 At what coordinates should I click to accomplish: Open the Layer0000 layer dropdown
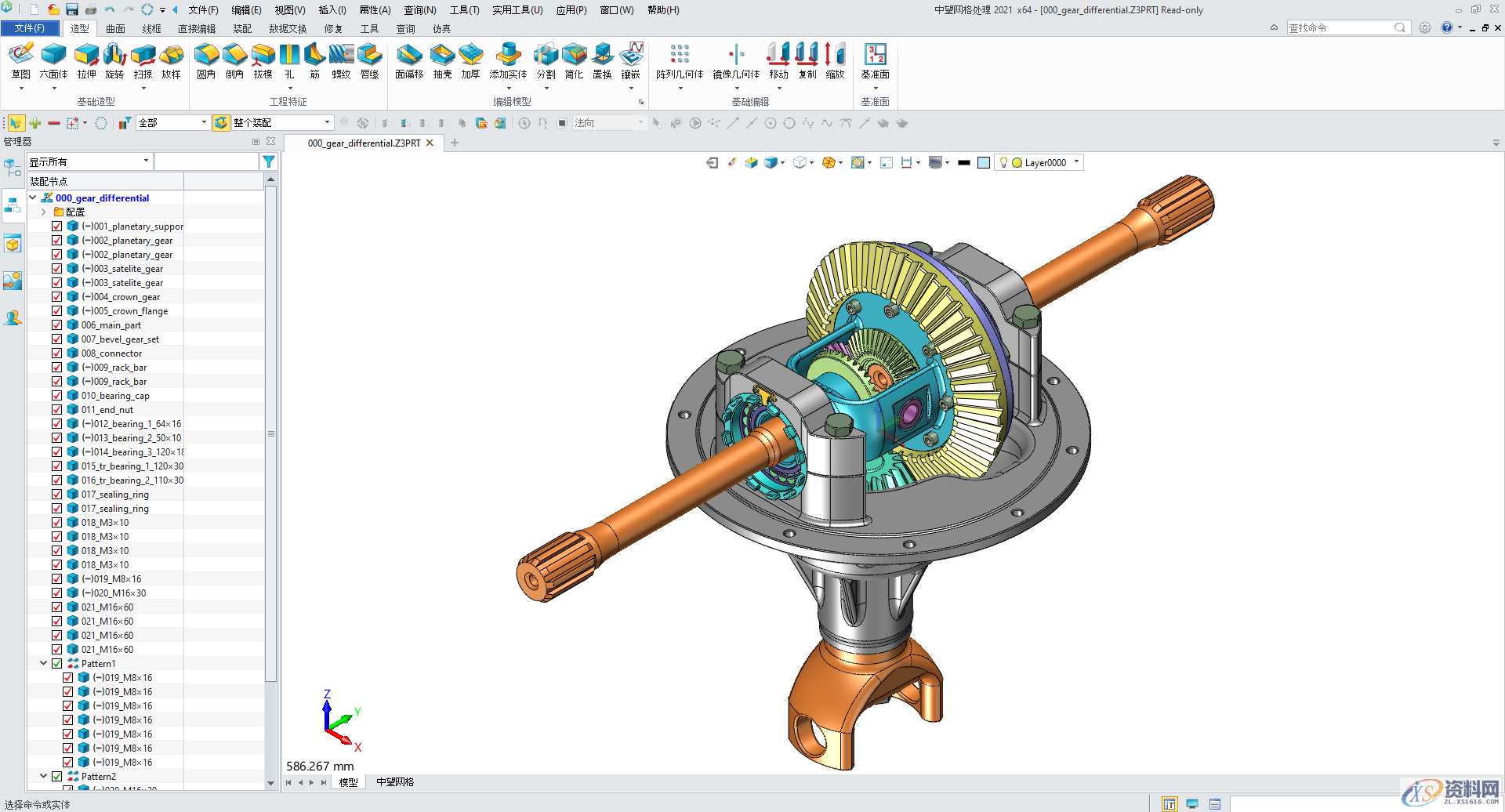1076,162
